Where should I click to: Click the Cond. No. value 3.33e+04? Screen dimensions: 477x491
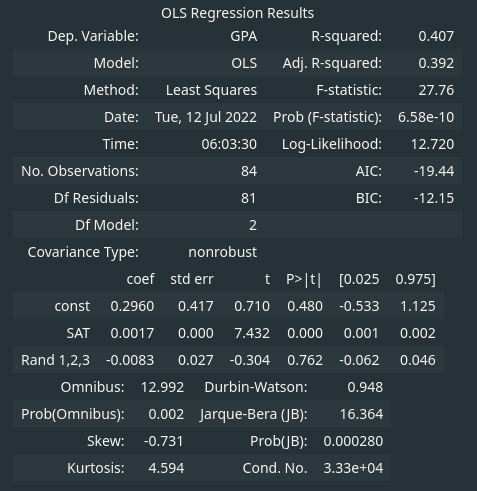point(353,468)
